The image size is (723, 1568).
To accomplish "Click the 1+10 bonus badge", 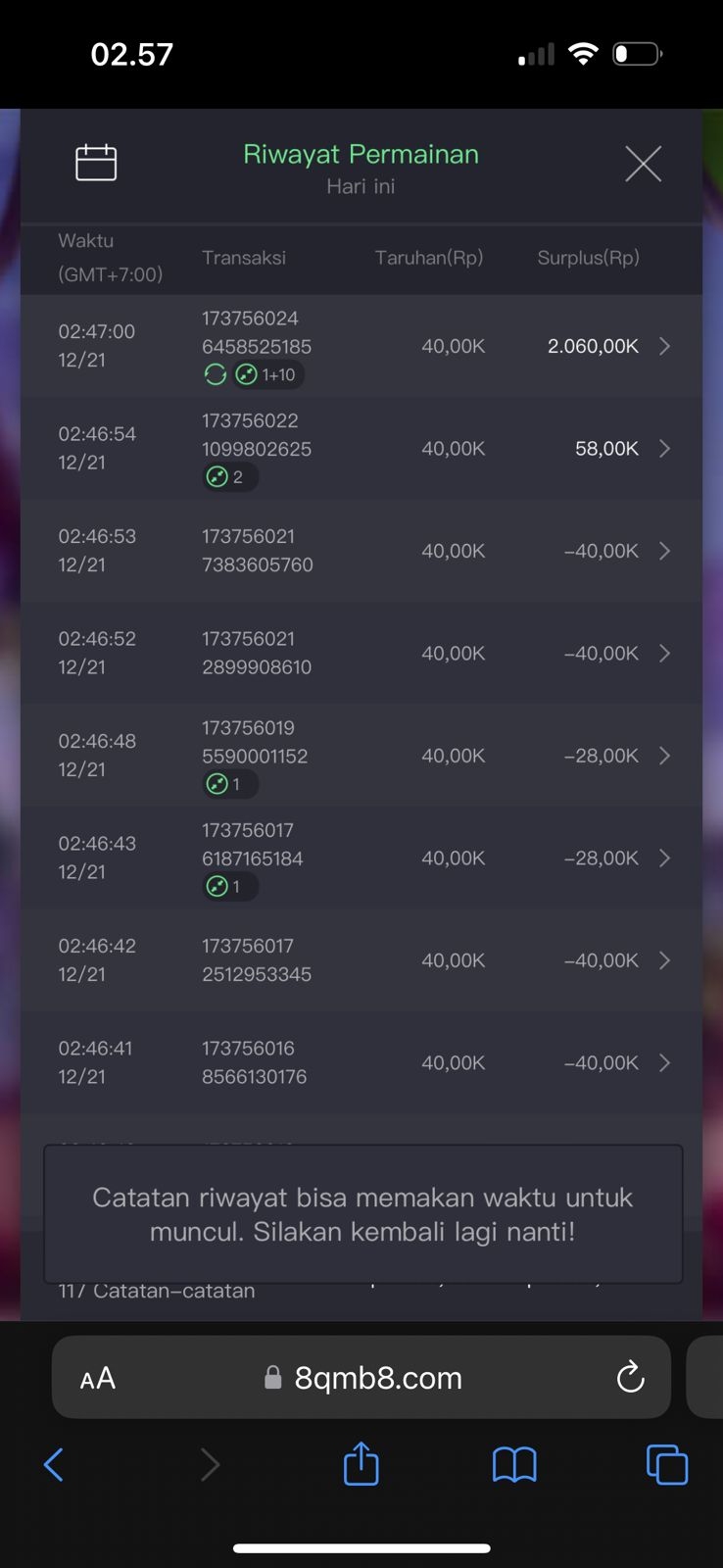I will click(x=267, y=374).
